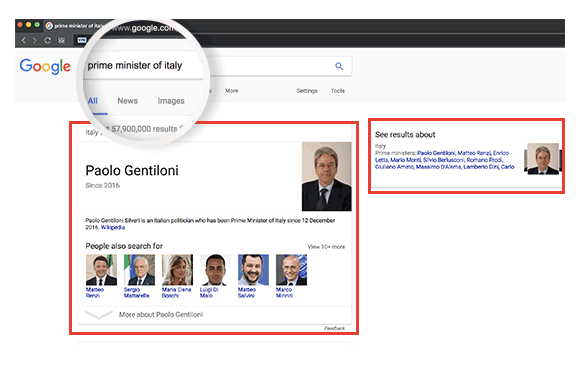This screenshot has width=581, height=382.
Task: Open the Marco Minniti thumbnail photo
Action: (291, 270)
